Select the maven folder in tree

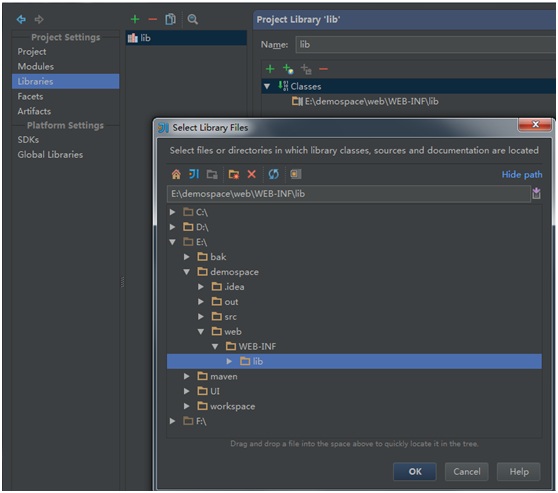223,377
